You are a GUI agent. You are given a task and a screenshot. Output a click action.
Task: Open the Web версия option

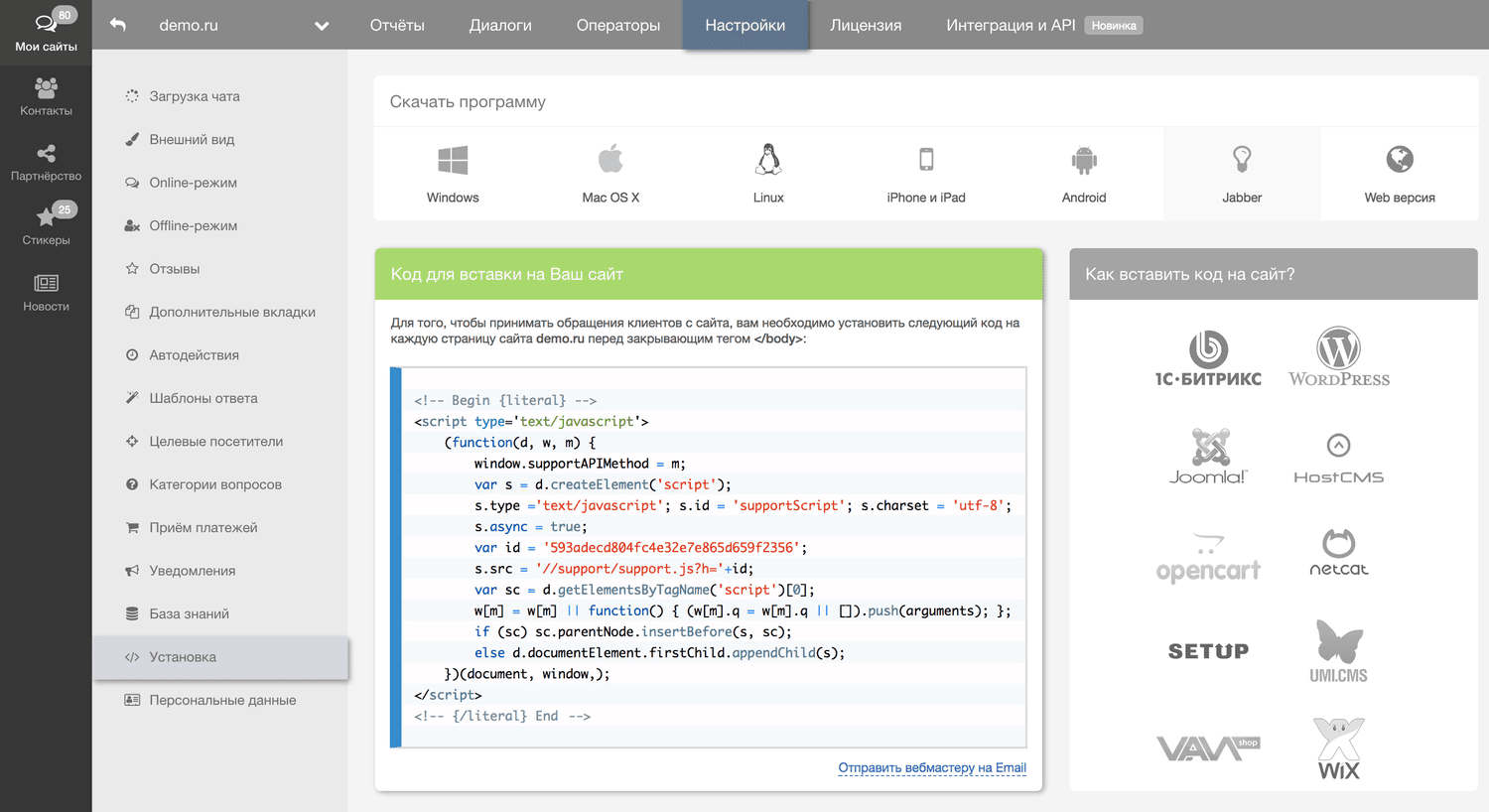click(1400, 174)
